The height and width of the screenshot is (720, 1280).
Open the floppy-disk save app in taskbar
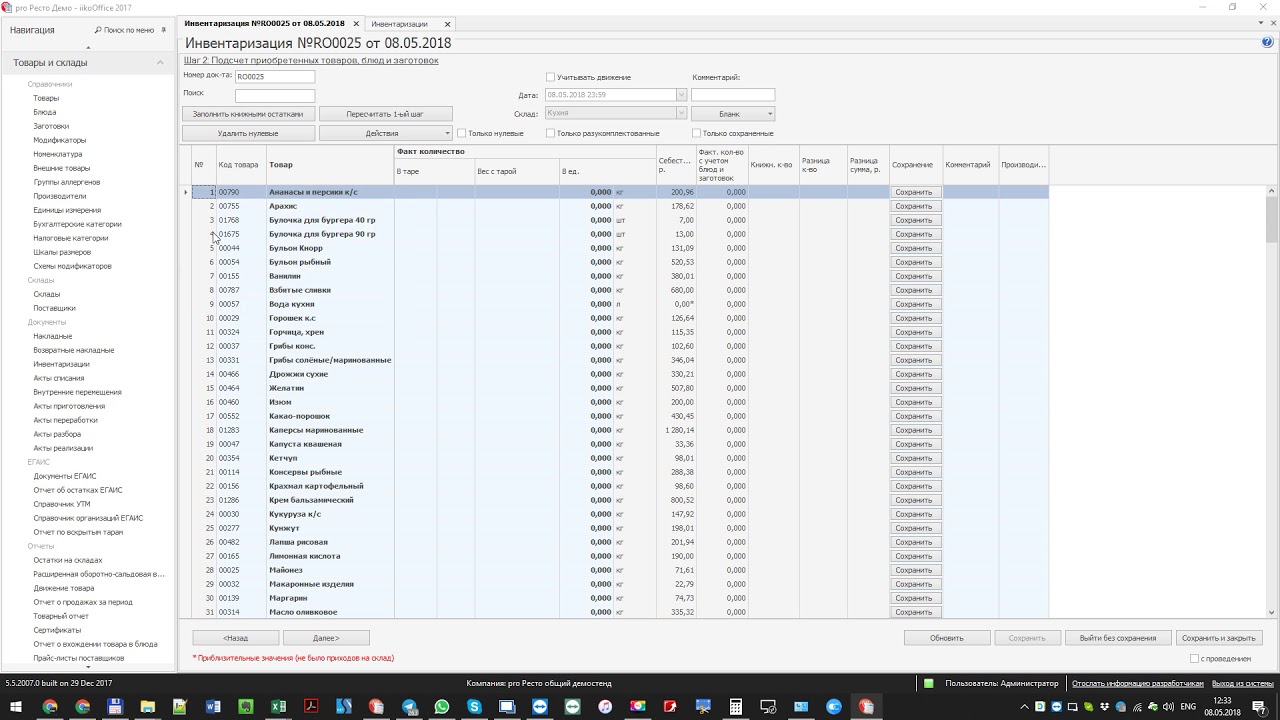coord(114,707)
